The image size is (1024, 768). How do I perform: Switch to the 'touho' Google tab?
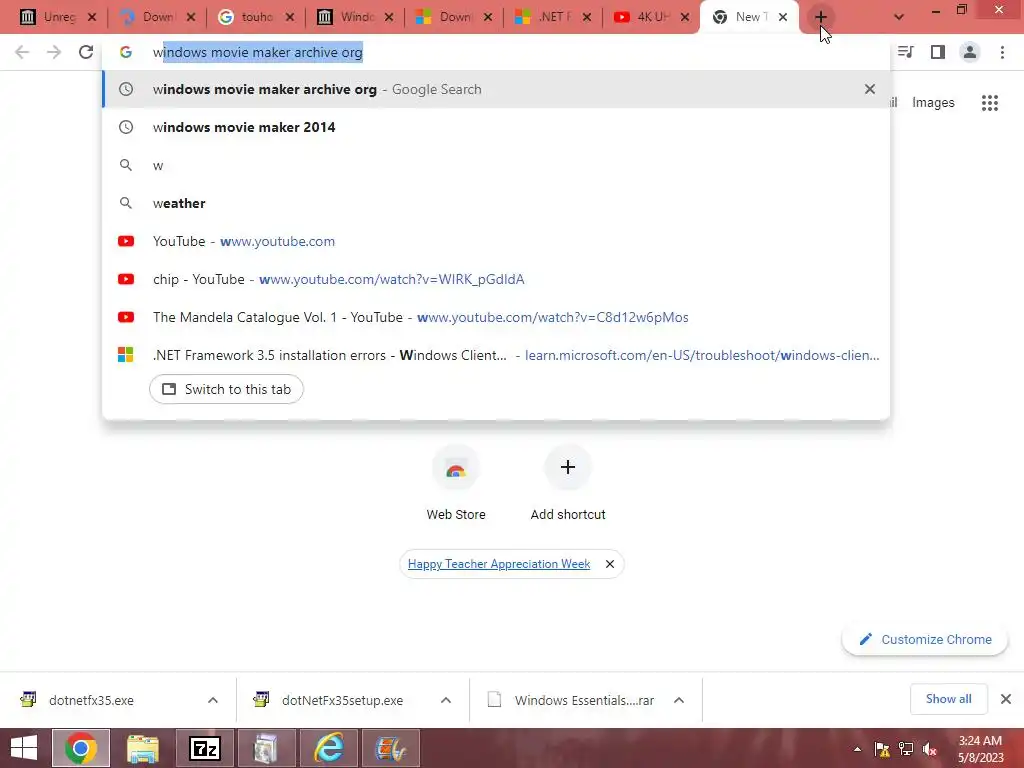pos(253,17)
